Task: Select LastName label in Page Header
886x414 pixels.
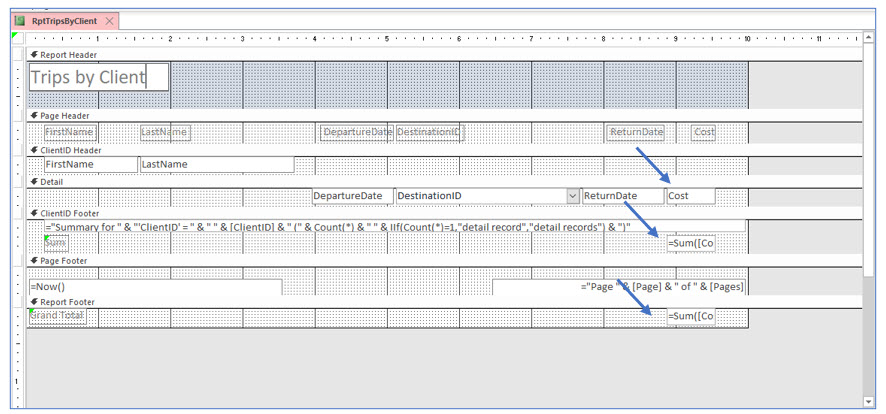Action: point(165,133)
